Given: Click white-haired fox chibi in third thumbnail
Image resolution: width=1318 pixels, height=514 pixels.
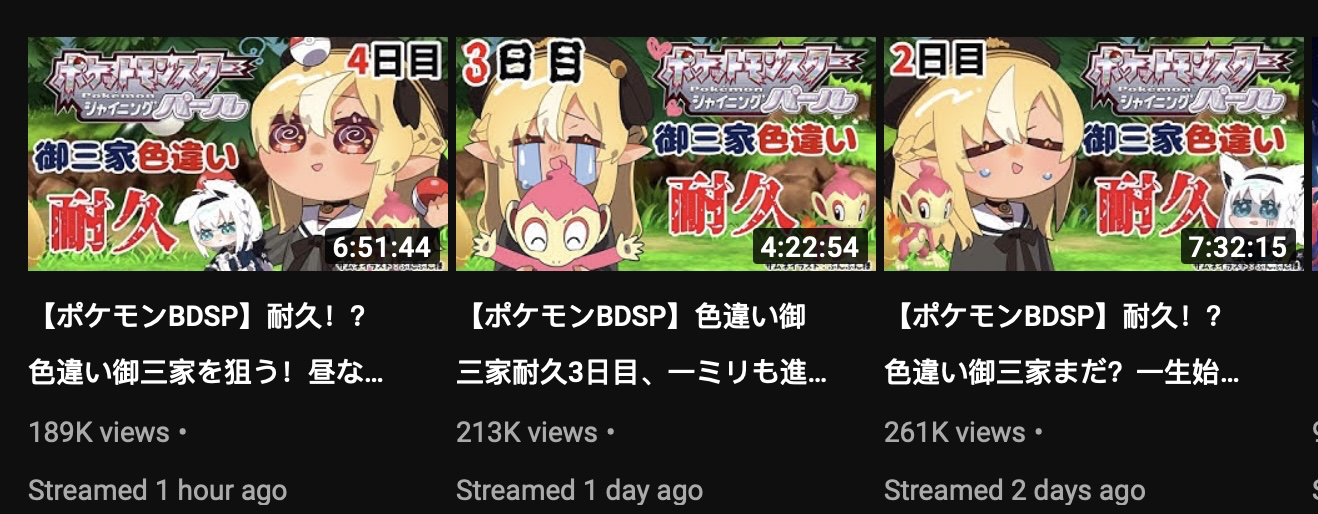Looking at the screenshot, I should [1264, 208].
